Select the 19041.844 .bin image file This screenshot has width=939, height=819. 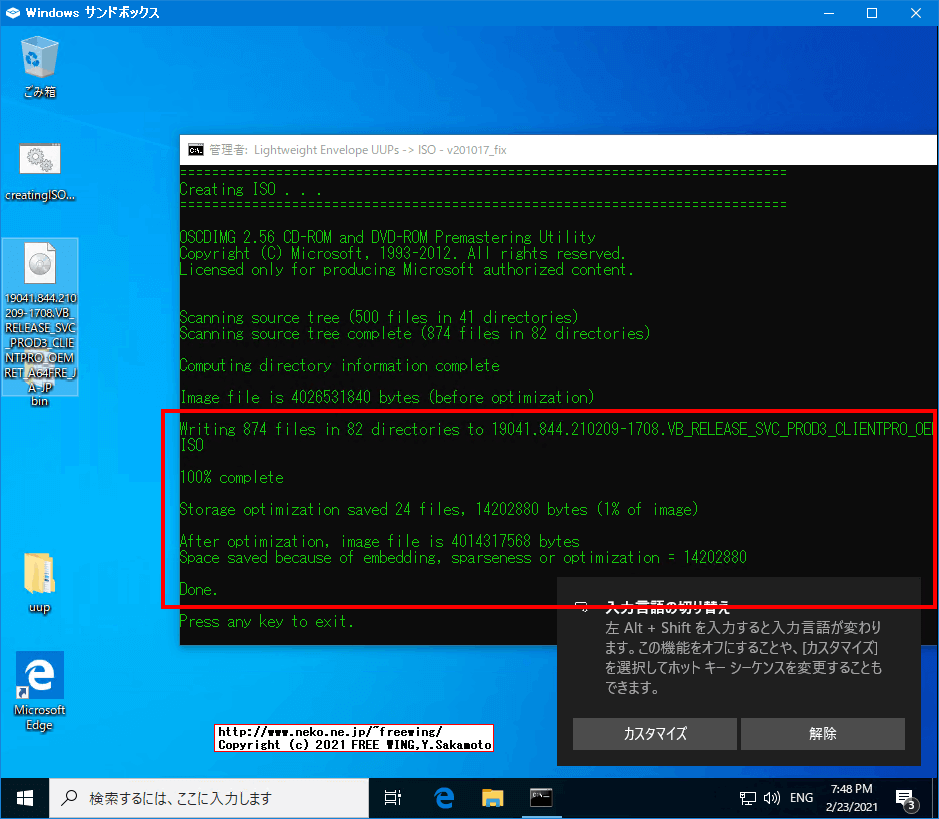point(39,265)
